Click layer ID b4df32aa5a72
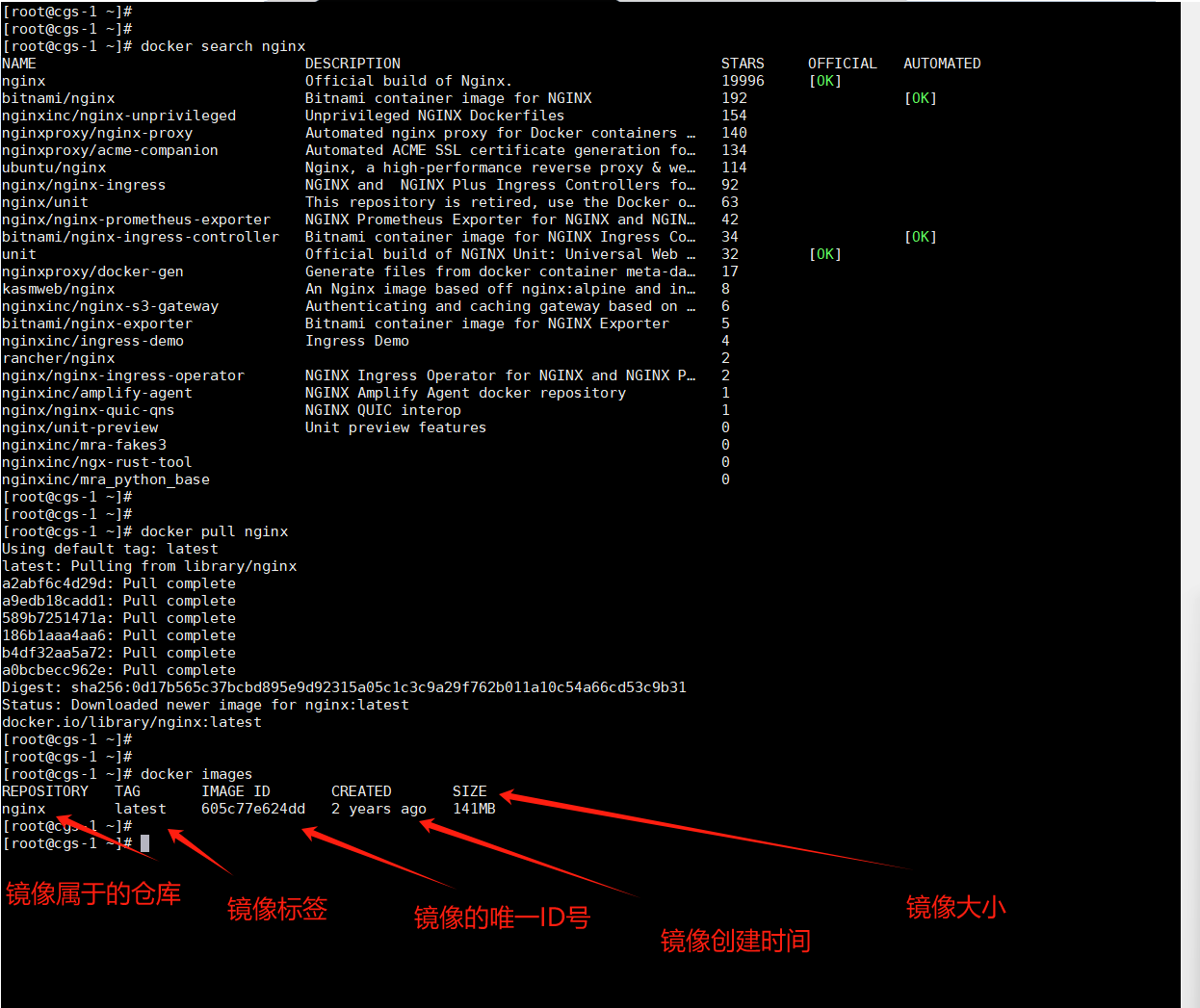The width and height of the screenshot is (1200, 1008). point(54,653)
